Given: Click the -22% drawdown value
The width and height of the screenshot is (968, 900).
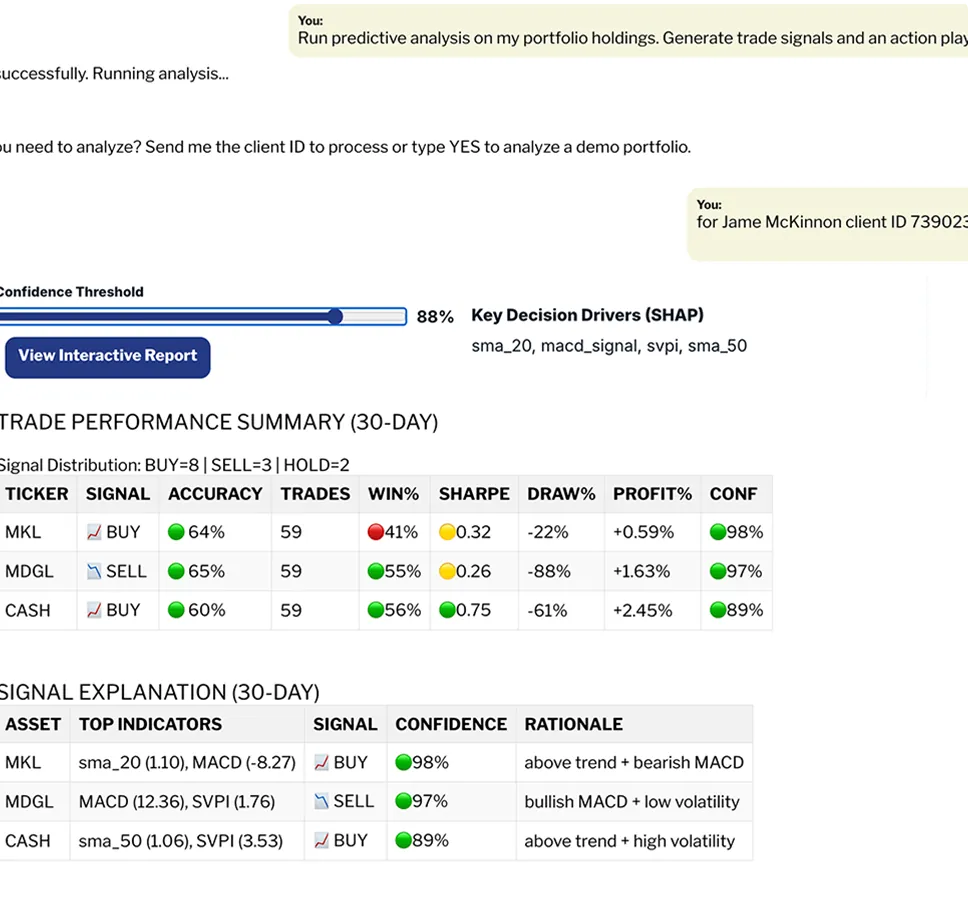Looking at the screenshot, I should tap(548, 532).
